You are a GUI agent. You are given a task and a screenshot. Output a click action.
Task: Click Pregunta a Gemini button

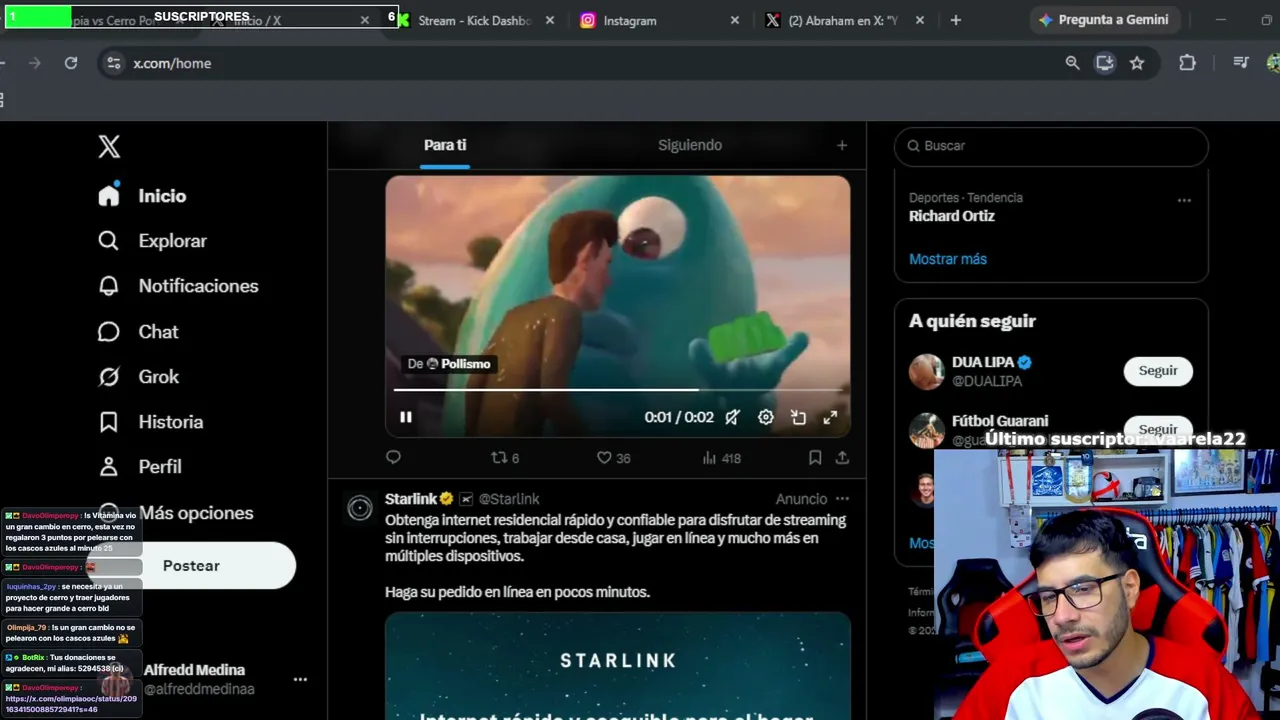[1103, 20]
